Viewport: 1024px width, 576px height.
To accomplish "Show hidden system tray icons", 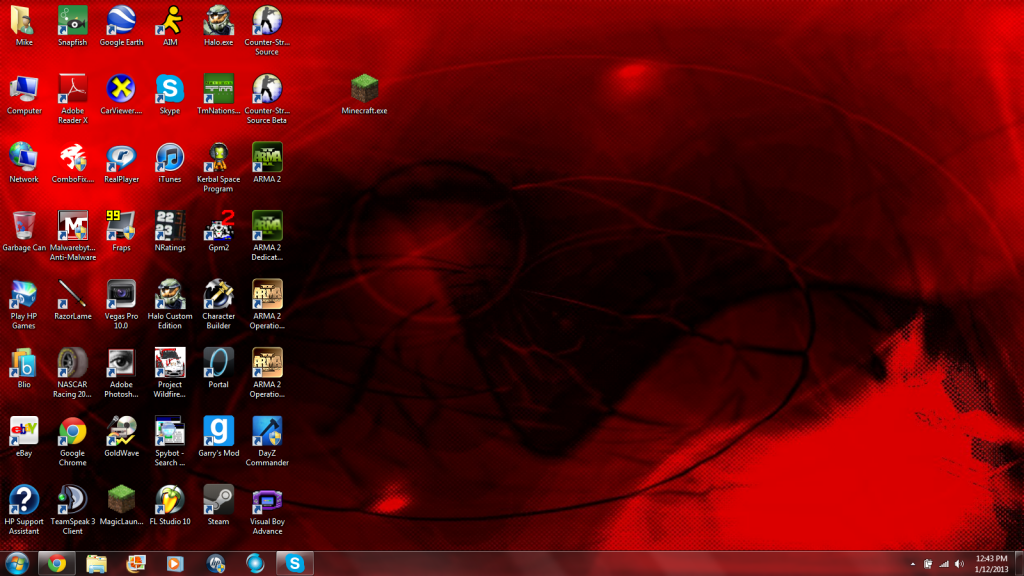I will 912,564.
